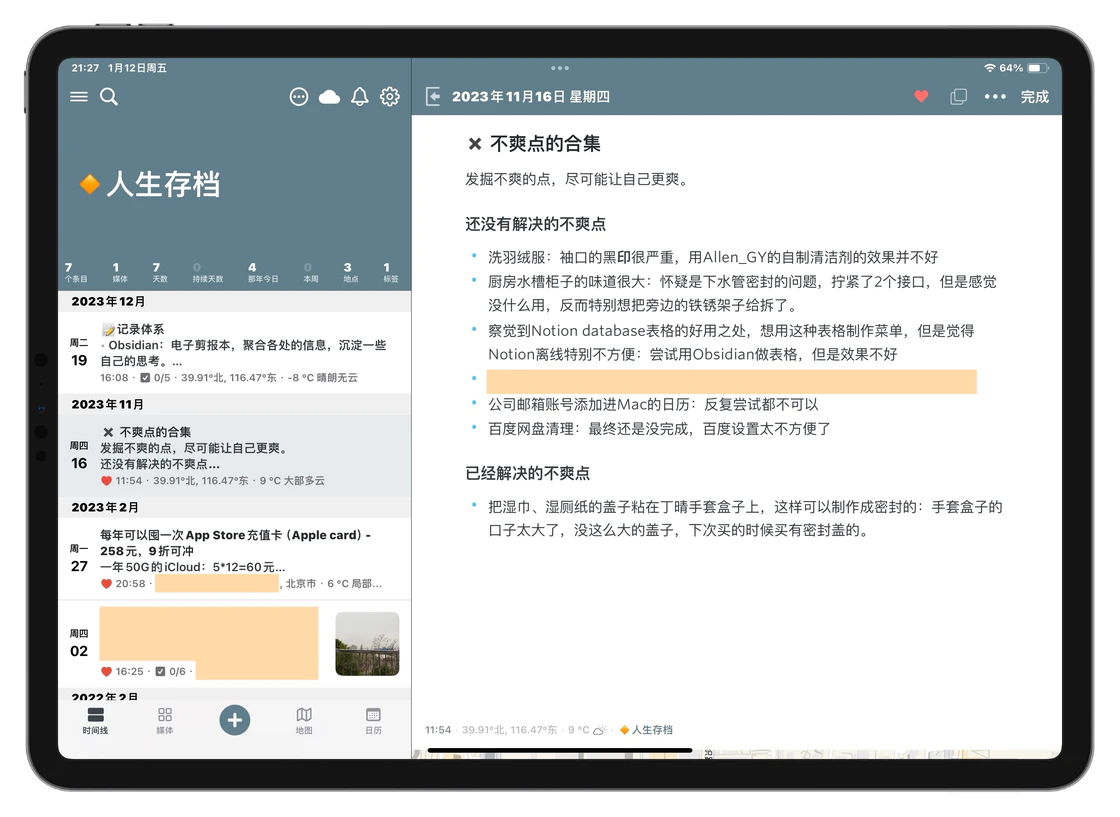The height and width of the screenshot is (817, 1120).
Task: Tap the notification bell icon
Action: click(360, 97)
